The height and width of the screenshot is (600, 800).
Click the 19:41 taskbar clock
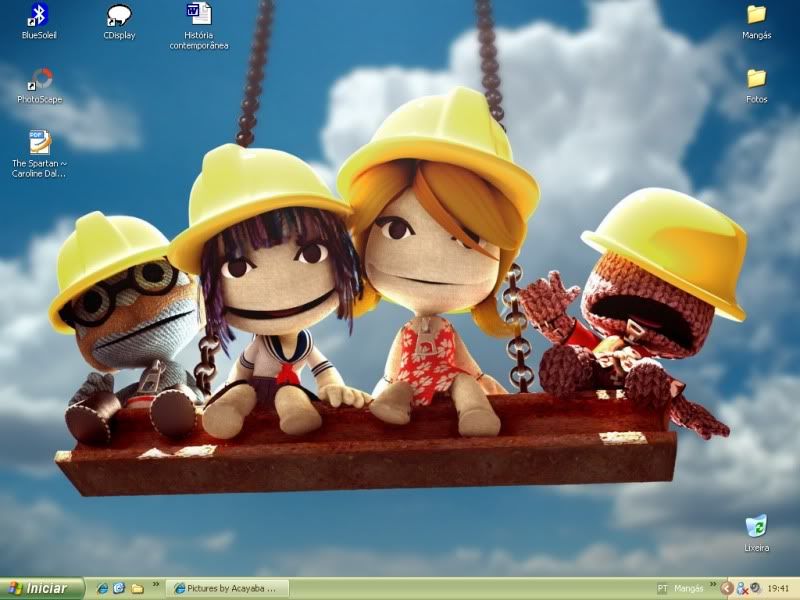778,589
